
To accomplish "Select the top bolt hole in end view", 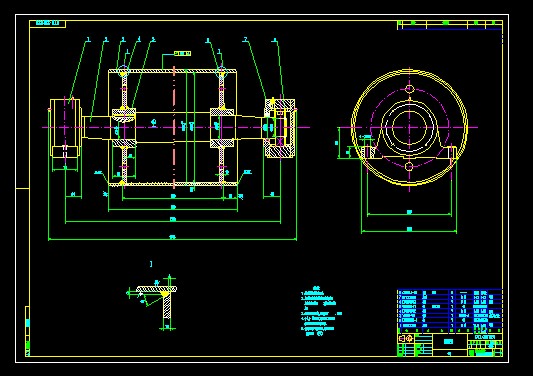I will 410,89.
